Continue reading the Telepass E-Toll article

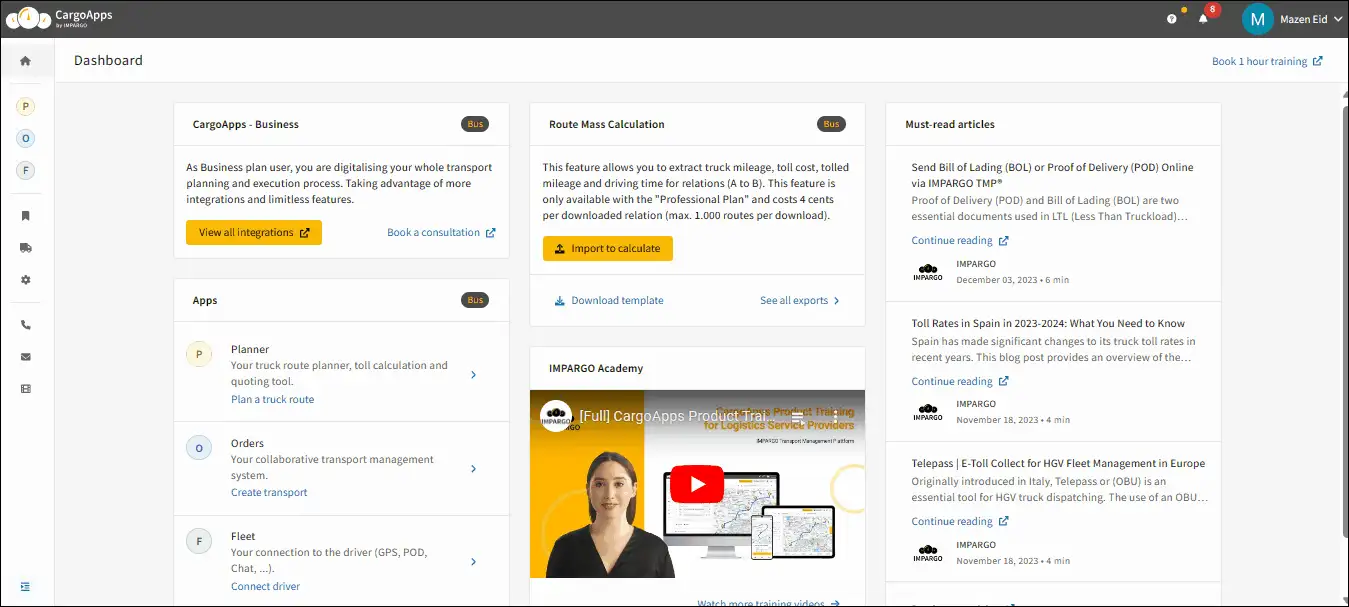click(x=960, y=521)
